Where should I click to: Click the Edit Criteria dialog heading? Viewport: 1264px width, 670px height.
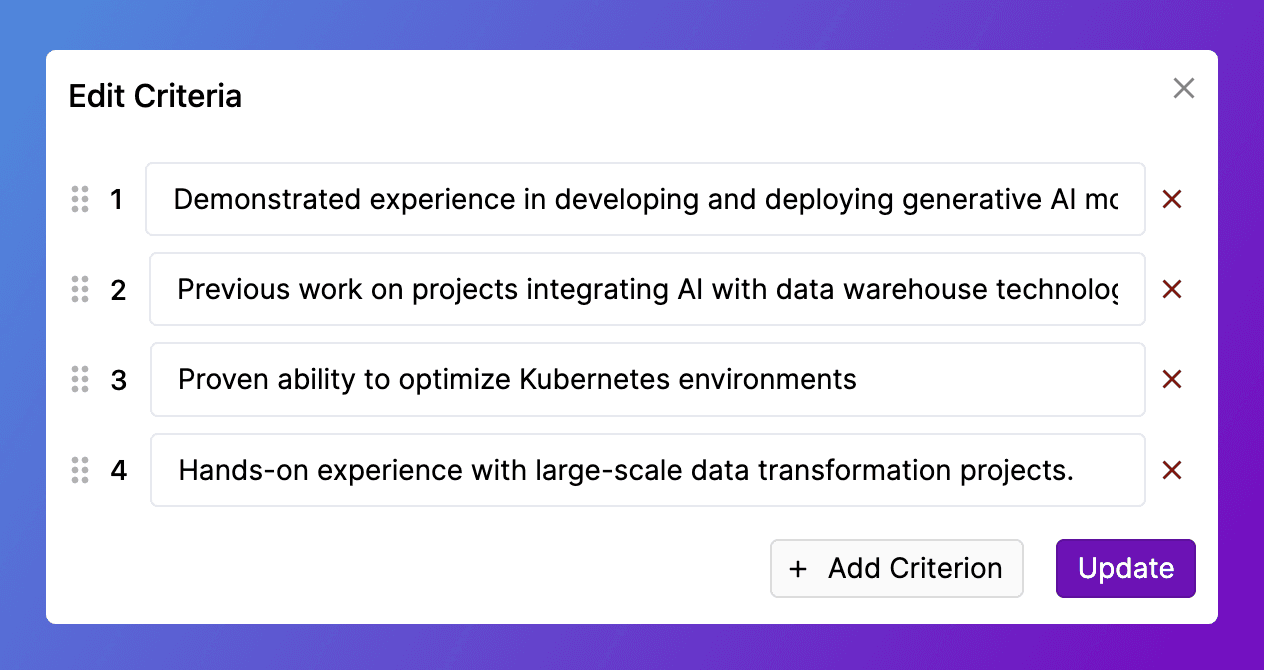[x=155, y=96]
